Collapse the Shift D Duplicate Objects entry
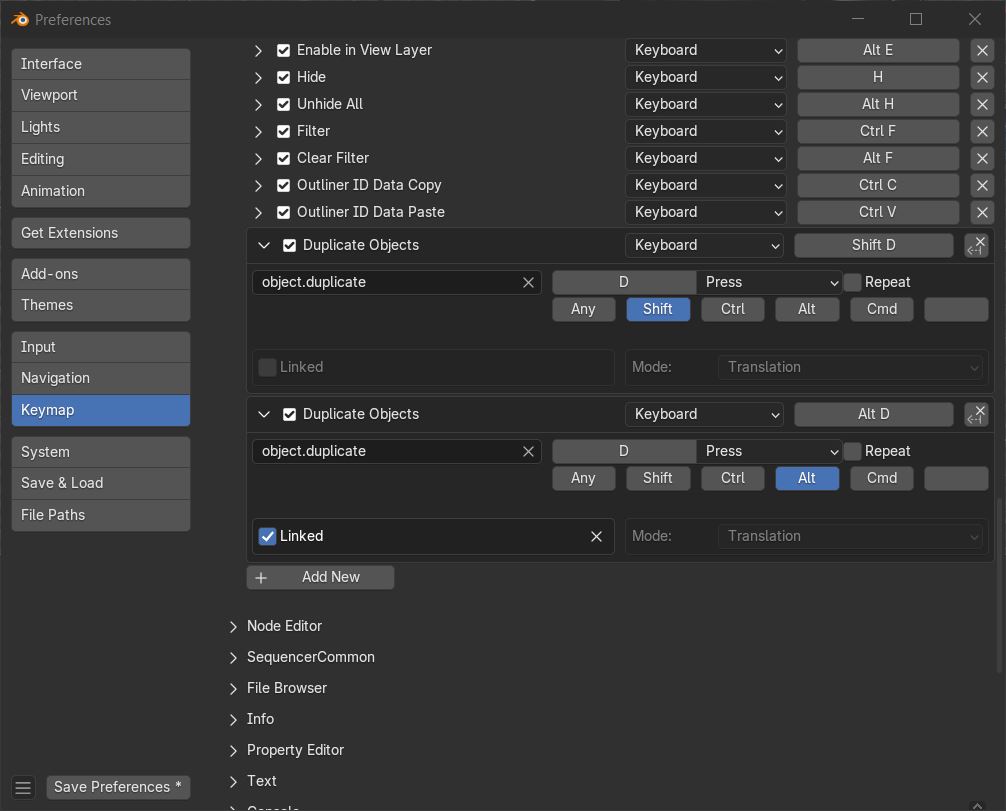This screenshot has height=811, width=1006. click(x=264, y=245)
